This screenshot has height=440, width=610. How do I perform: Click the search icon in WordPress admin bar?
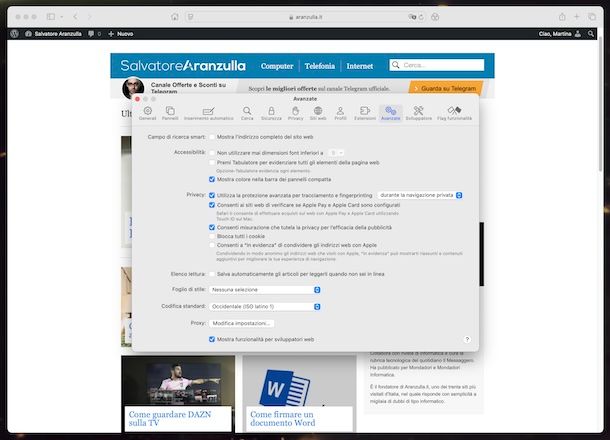591,34
